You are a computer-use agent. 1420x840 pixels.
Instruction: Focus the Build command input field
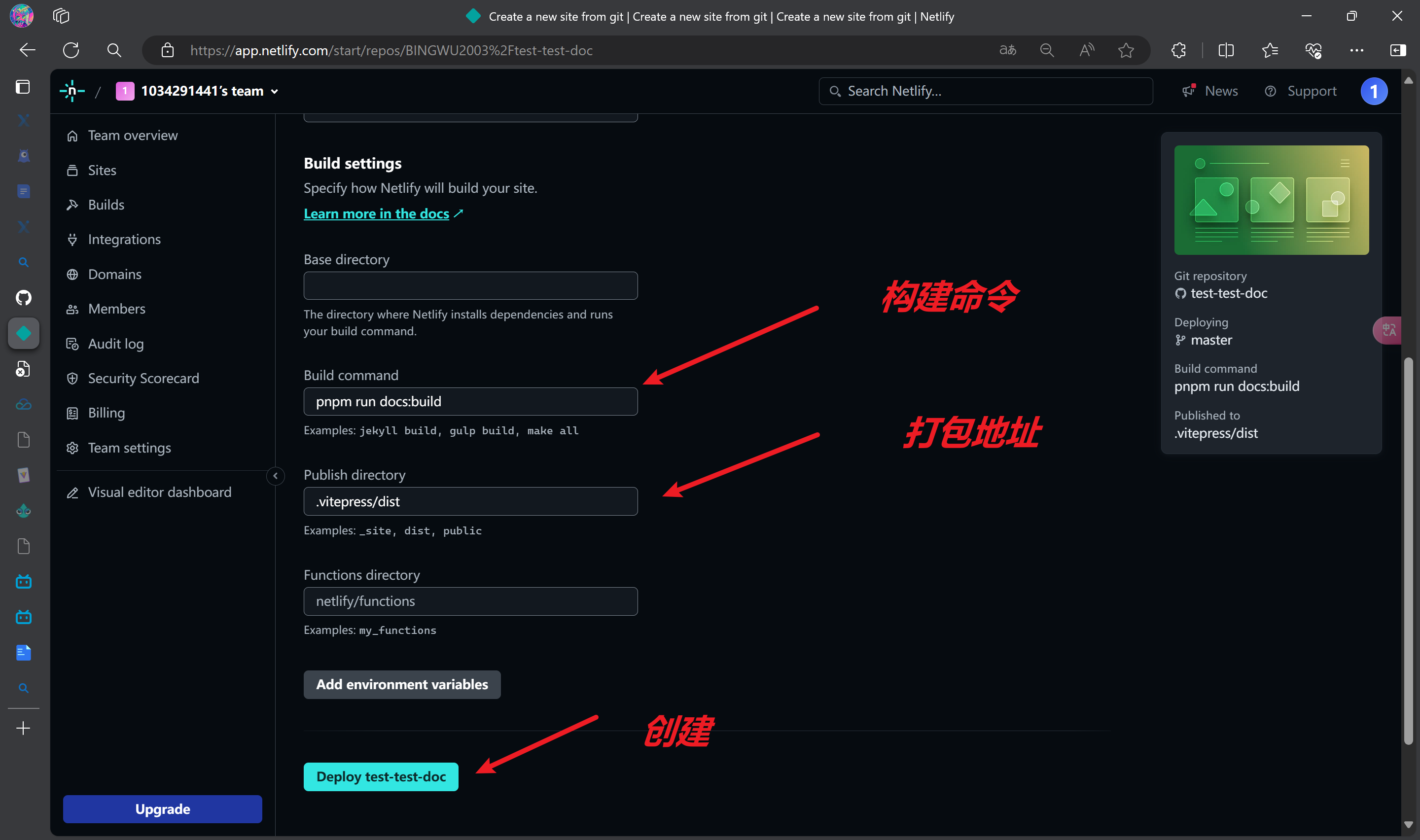470,401
